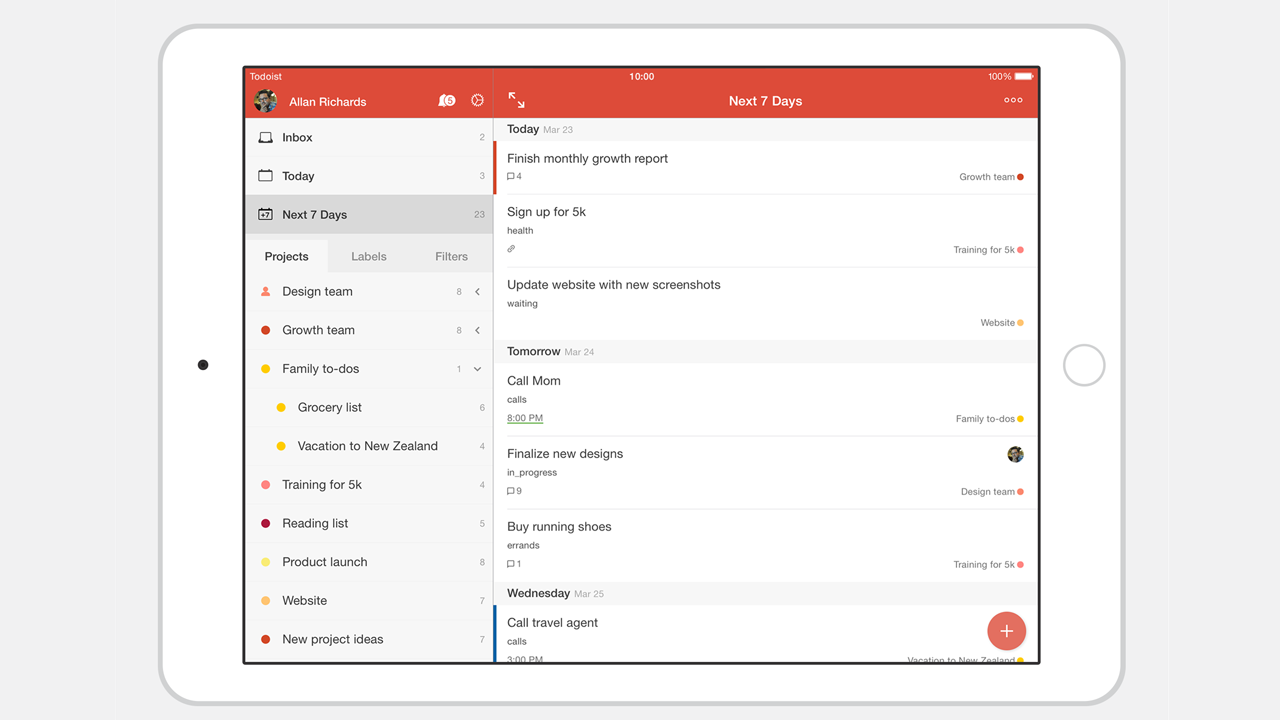Select Next 7 Days view

coord(369,214)
